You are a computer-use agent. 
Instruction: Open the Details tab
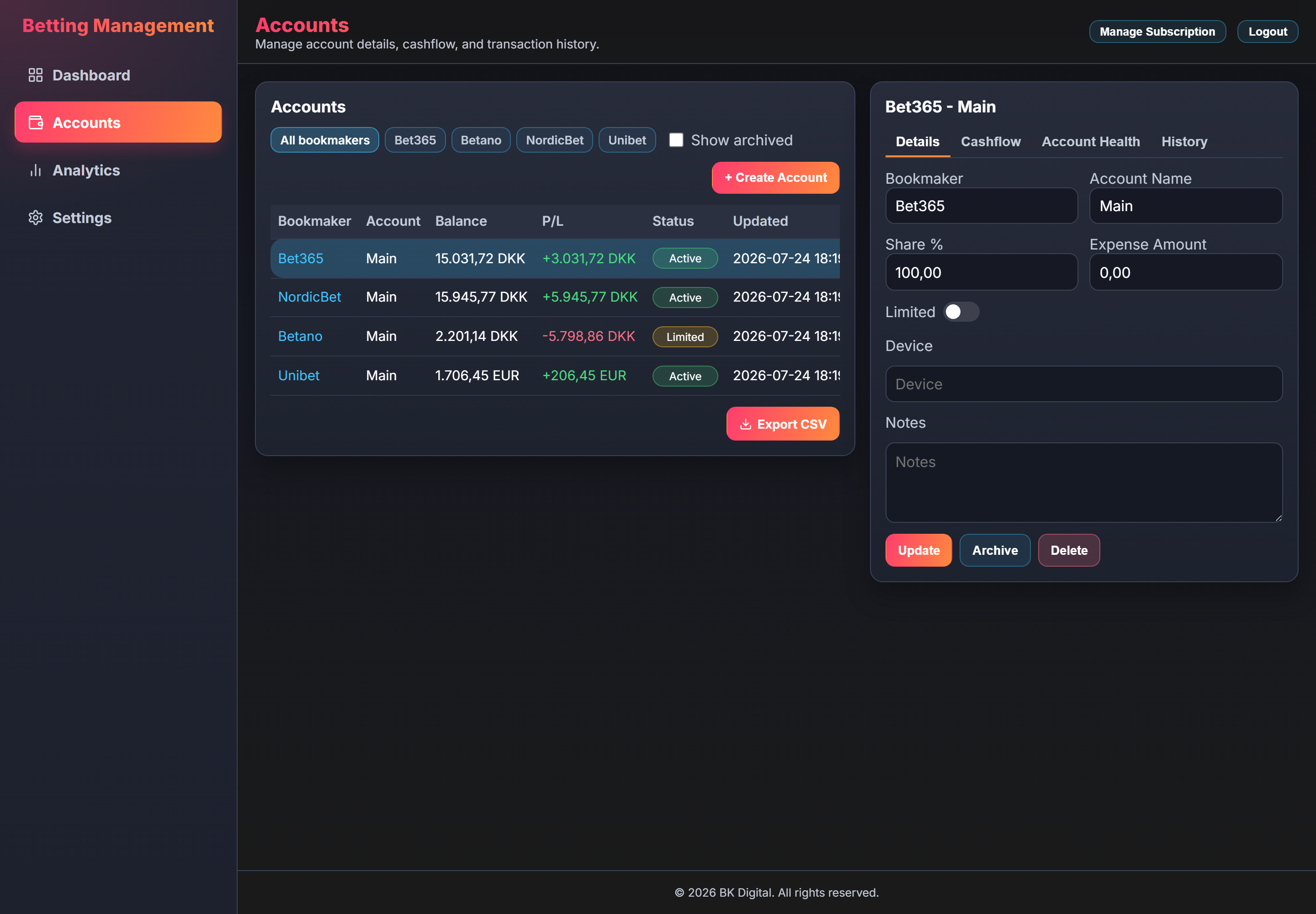click(917, 142)
